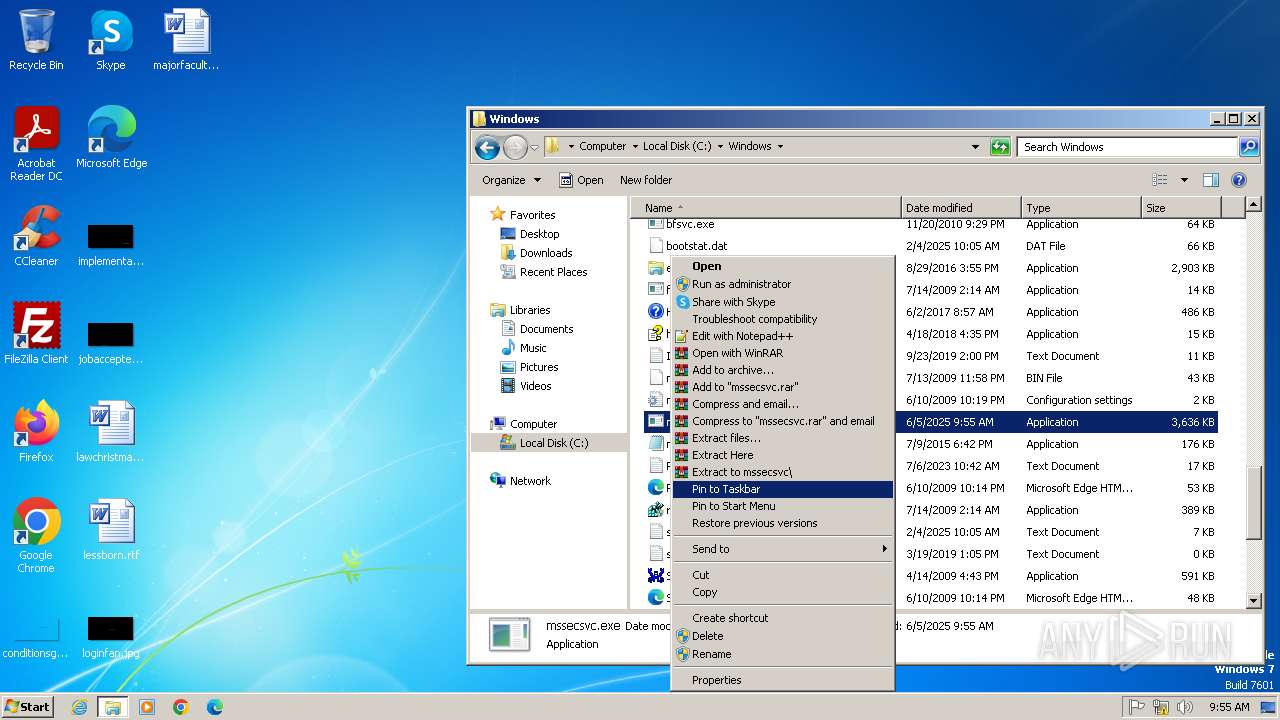1280x720 pixels.
Task: Open the Recycle Bin desktop icon
Action: [x=36, y=40]
